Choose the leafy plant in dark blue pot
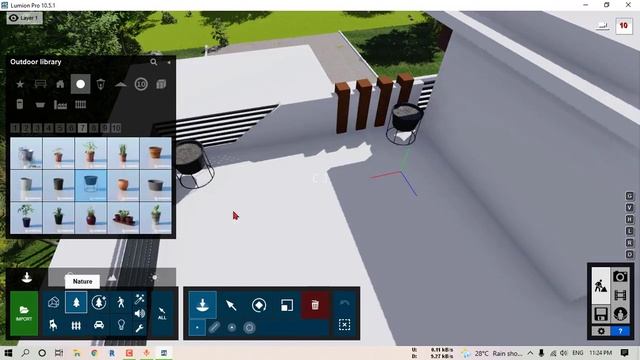The width and height of the screenshot is (640, 360). [x=26, y=218]
